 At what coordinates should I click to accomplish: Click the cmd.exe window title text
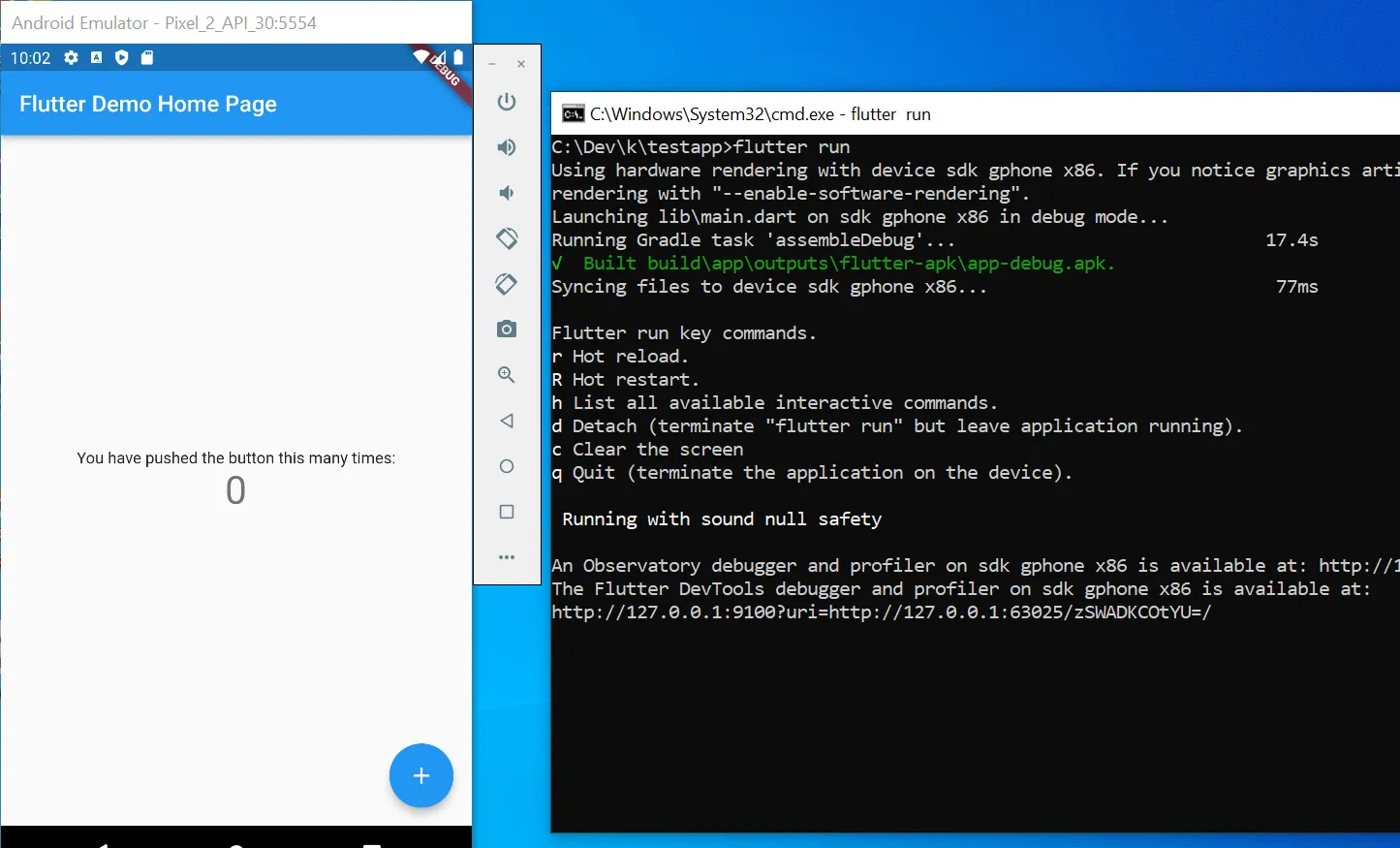[761, 114]
